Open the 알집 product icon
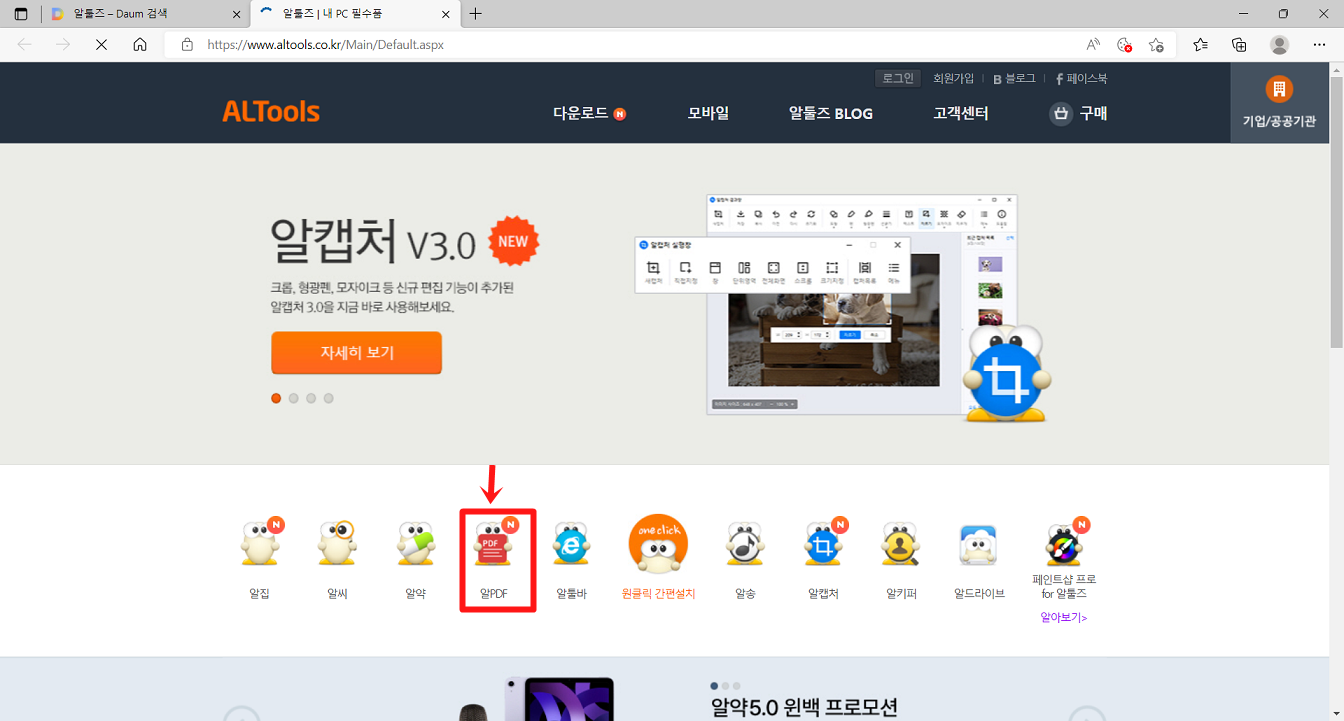 (260, 544)
